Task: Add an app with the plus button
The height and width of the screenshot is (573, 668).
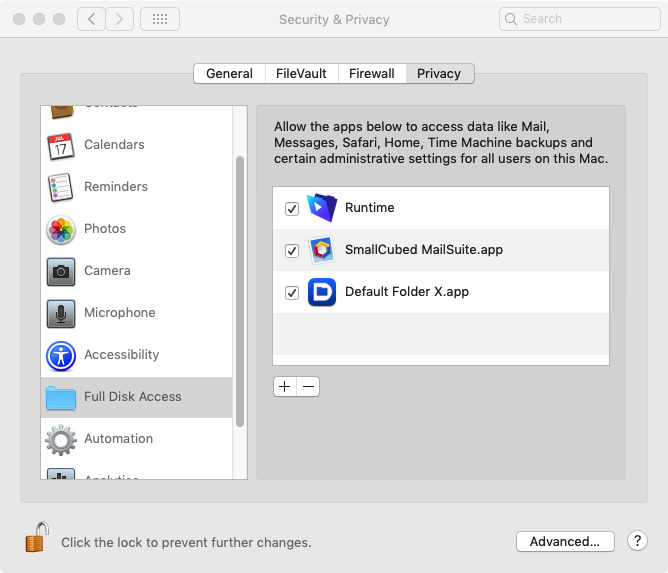Action: [285, 386]
